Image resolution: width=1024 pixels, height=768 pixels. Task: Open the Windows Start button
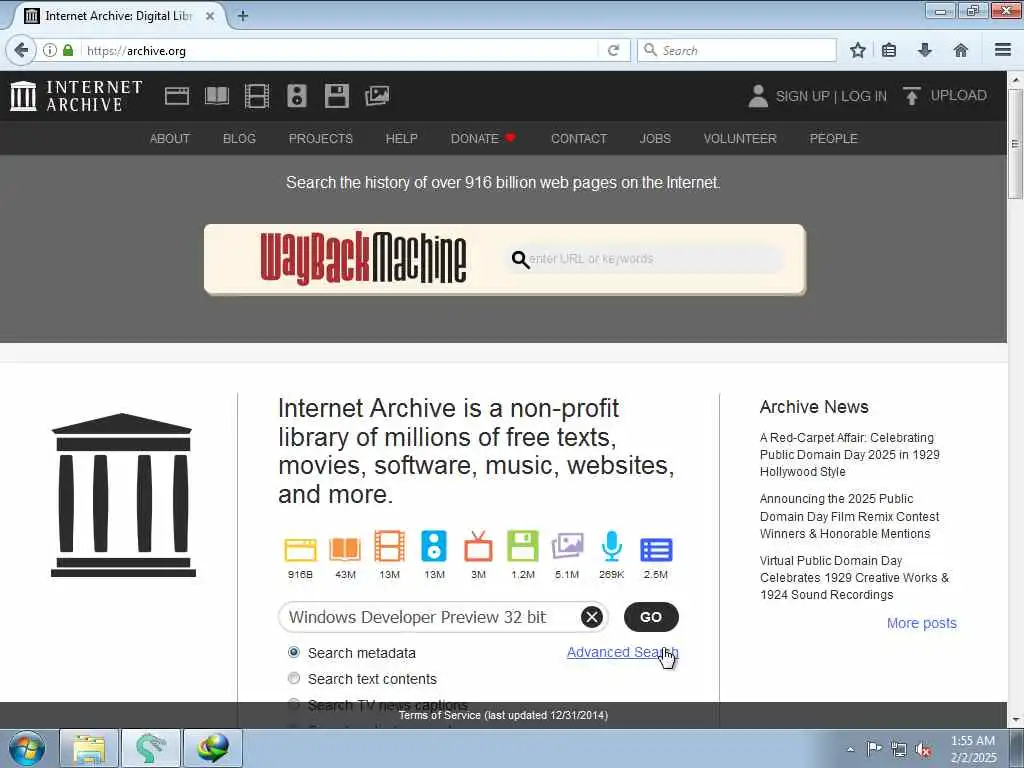point(26,748)
